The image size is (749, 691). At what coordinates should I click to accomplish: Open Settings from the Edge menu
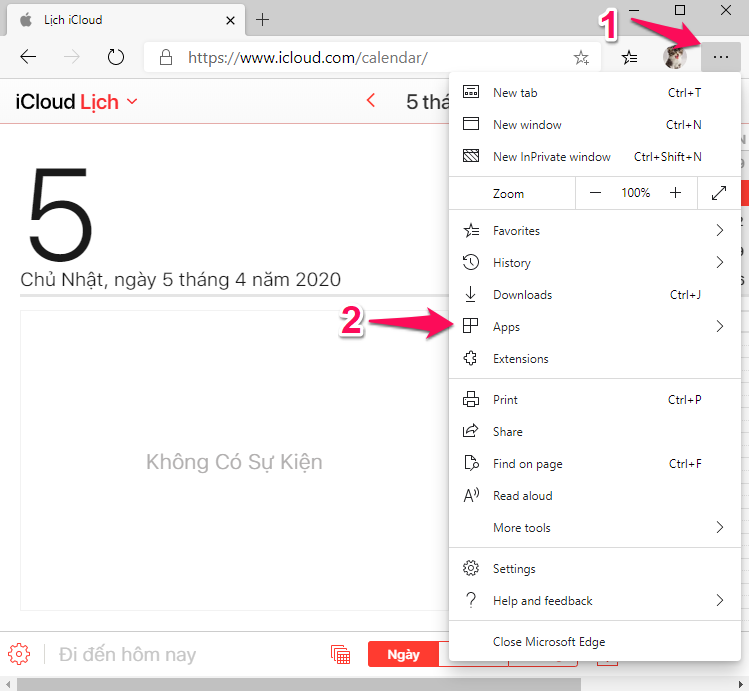[595, 569]
